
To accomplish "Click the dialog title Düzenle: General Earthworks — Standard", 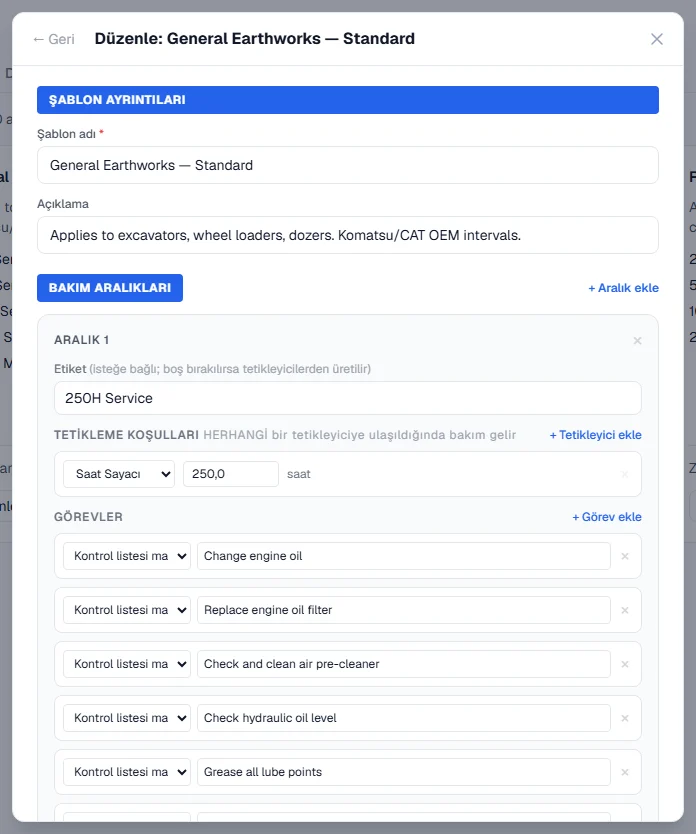I will point(255,39).
